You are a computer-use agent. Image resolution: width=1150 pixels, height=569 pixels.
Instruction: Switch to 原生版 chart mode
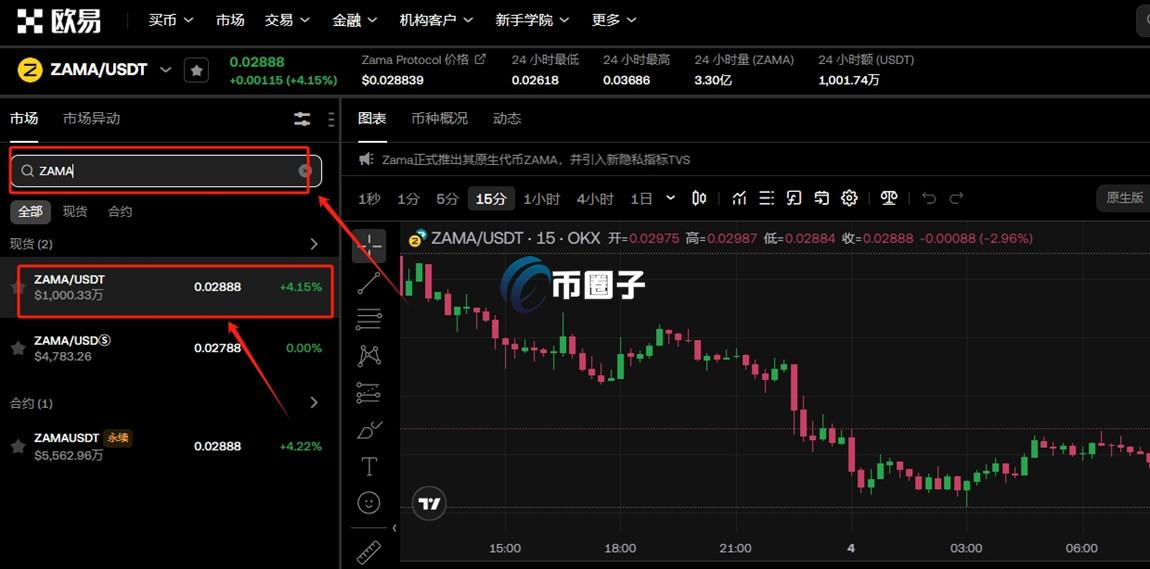(1124, 198)
